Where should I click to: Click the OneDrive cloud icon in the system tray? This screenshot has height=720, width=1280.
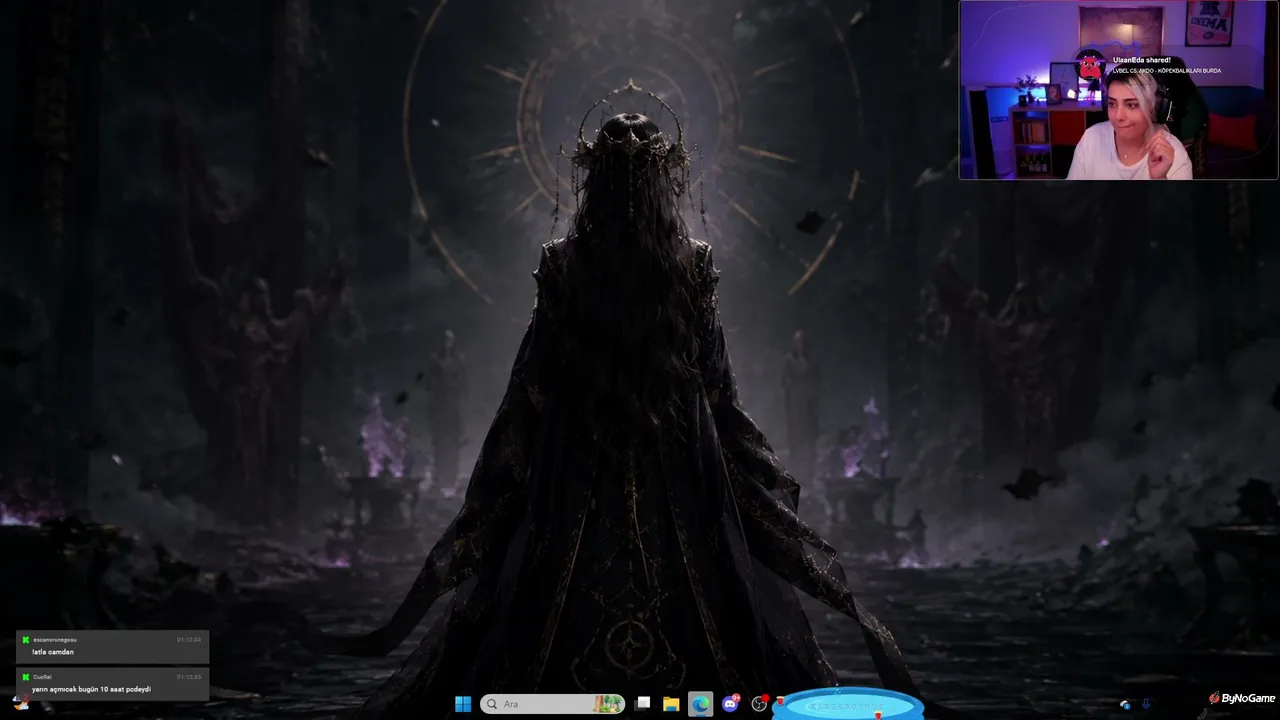click(x=1125, y=705)
